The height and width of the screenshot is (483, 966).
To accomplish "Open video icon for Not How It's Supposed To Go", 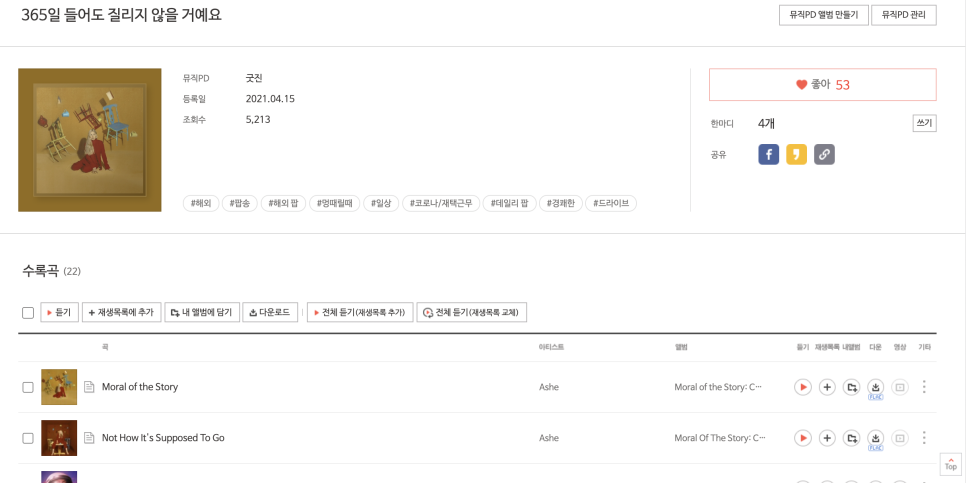I will [x=900, y=438].
